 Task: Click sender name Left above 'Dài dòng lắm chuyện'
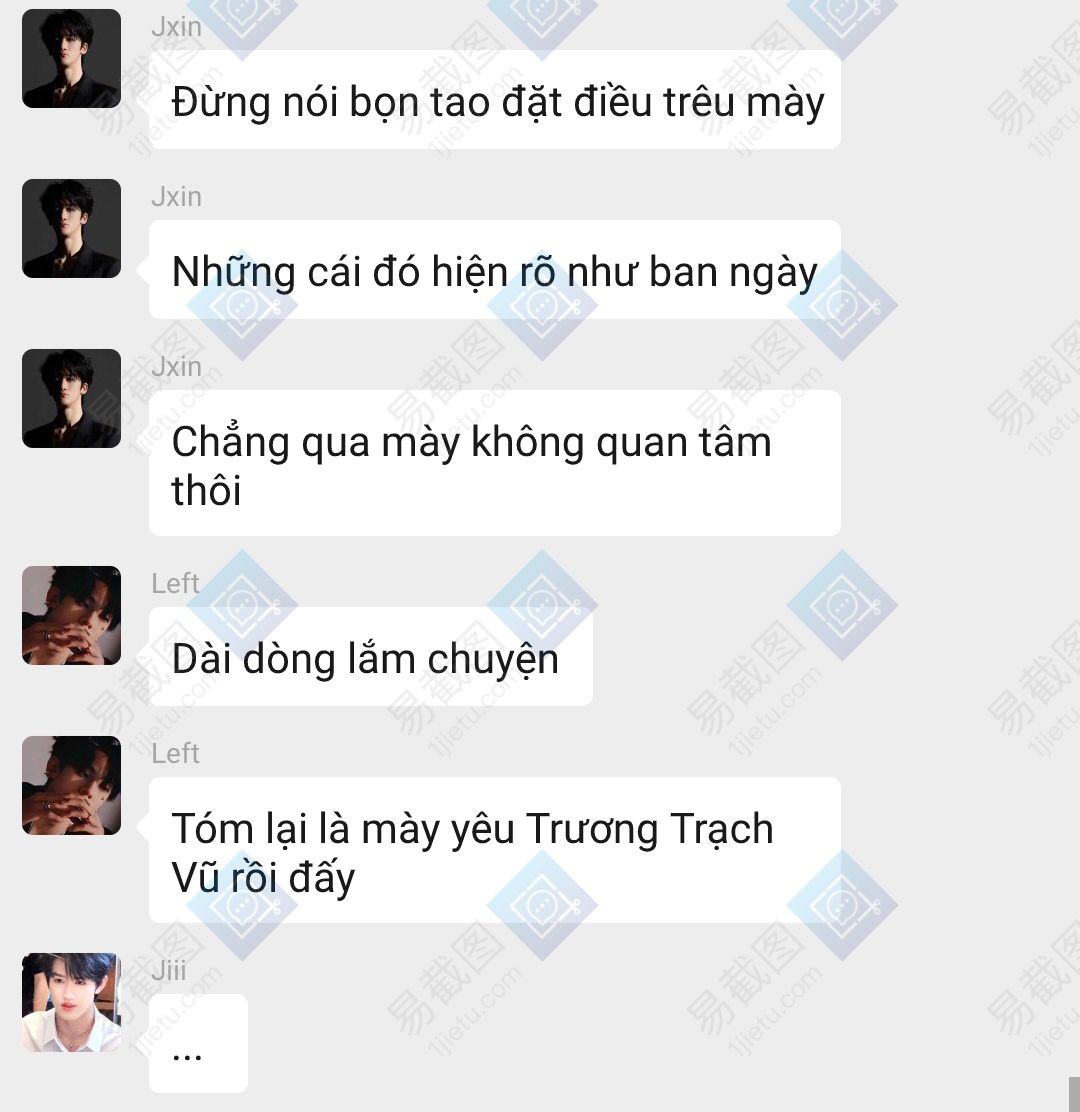point(175,584)
